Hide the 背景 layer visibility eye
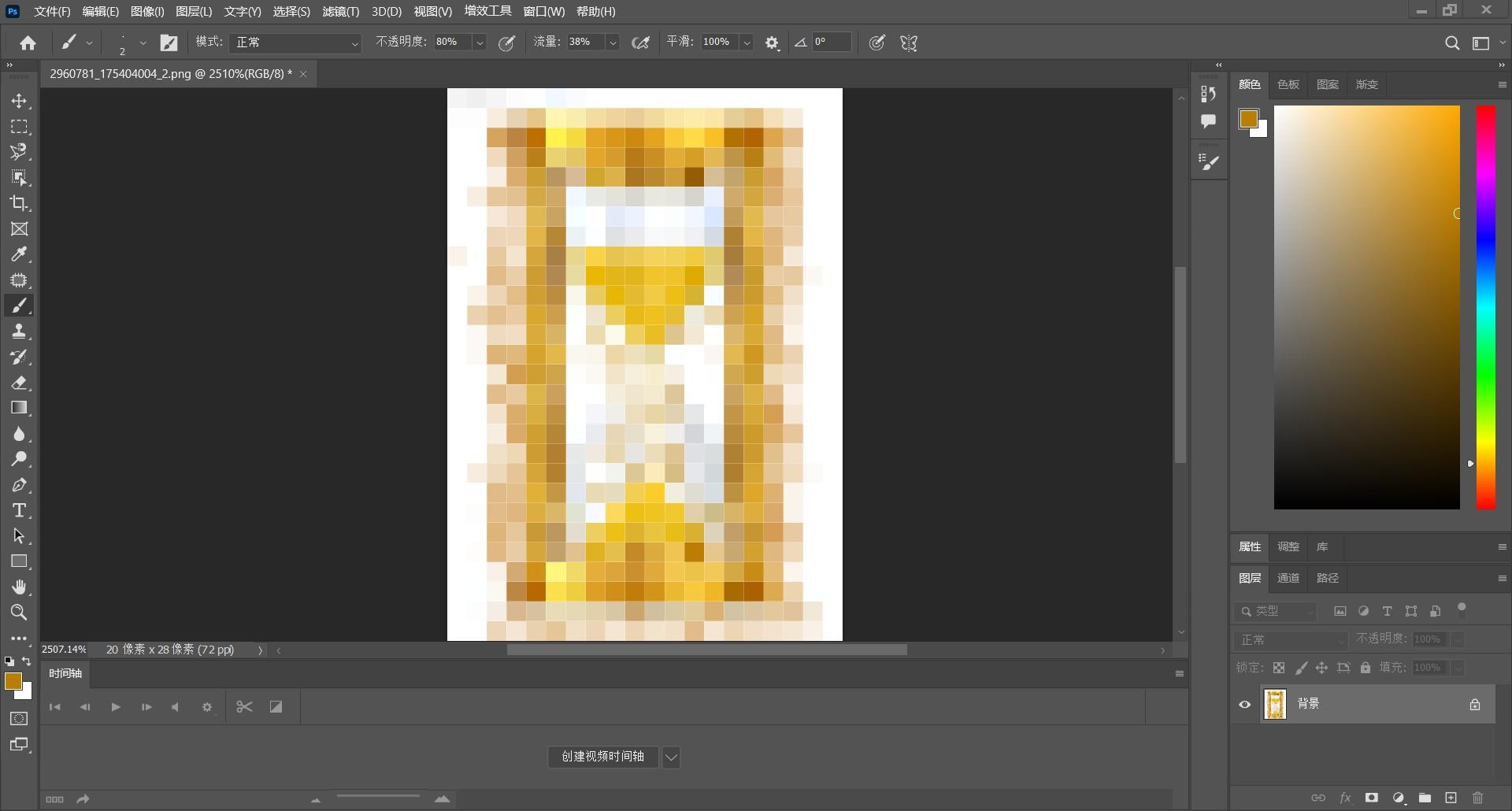This screenshot has height=811, width=1512. click(1245, 705)
